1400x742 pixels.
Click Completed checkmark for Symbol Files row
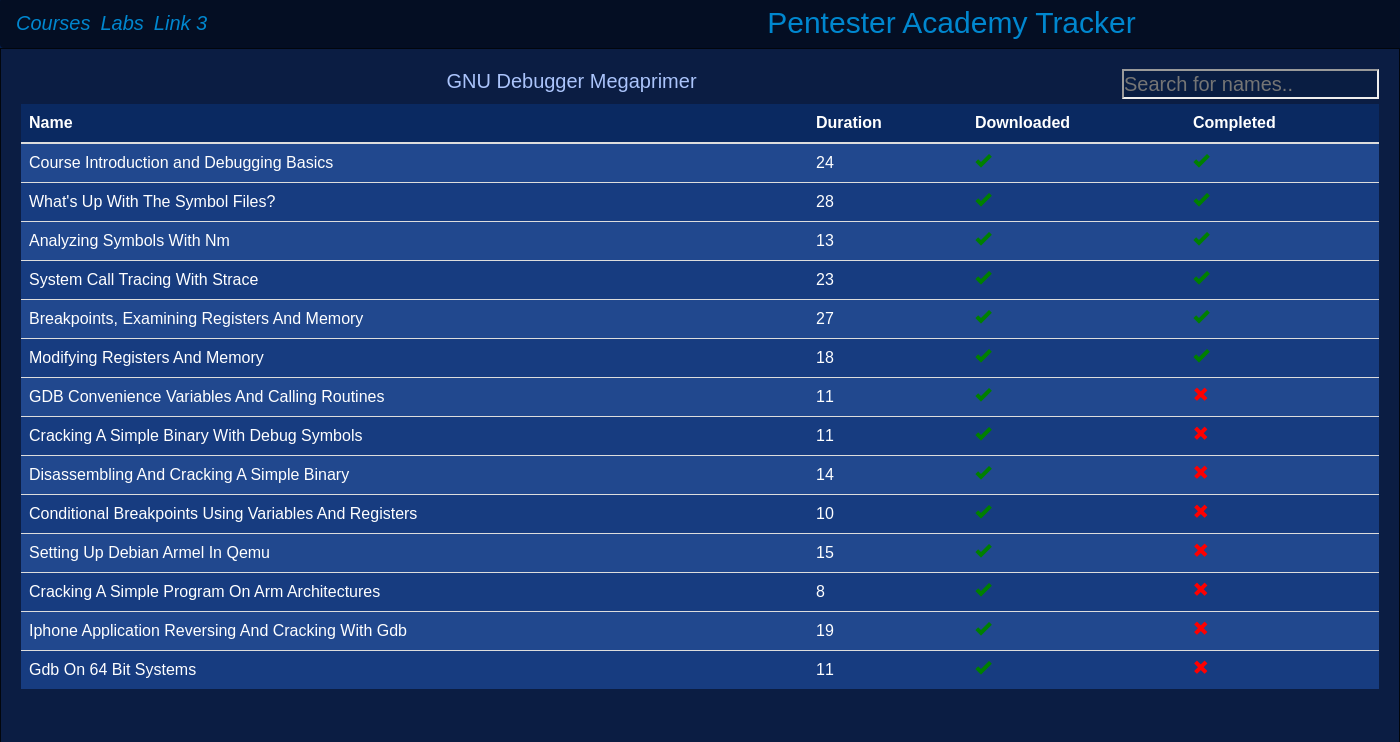1201,200
